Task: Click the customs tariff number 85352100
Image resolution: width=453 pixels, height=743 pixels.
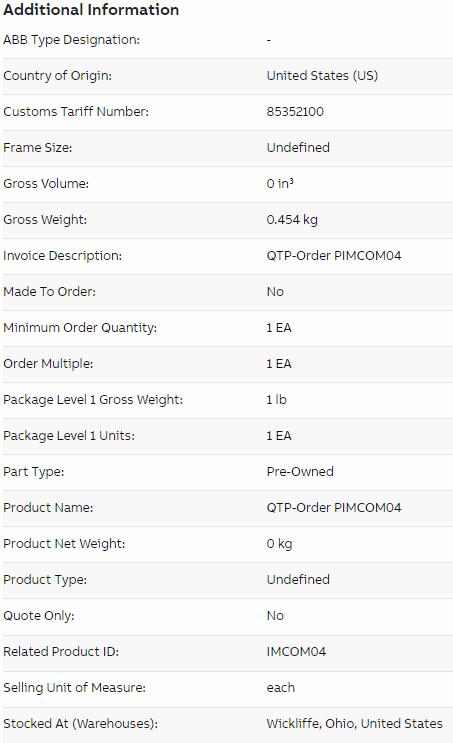Action: click(x=295, y=112)
